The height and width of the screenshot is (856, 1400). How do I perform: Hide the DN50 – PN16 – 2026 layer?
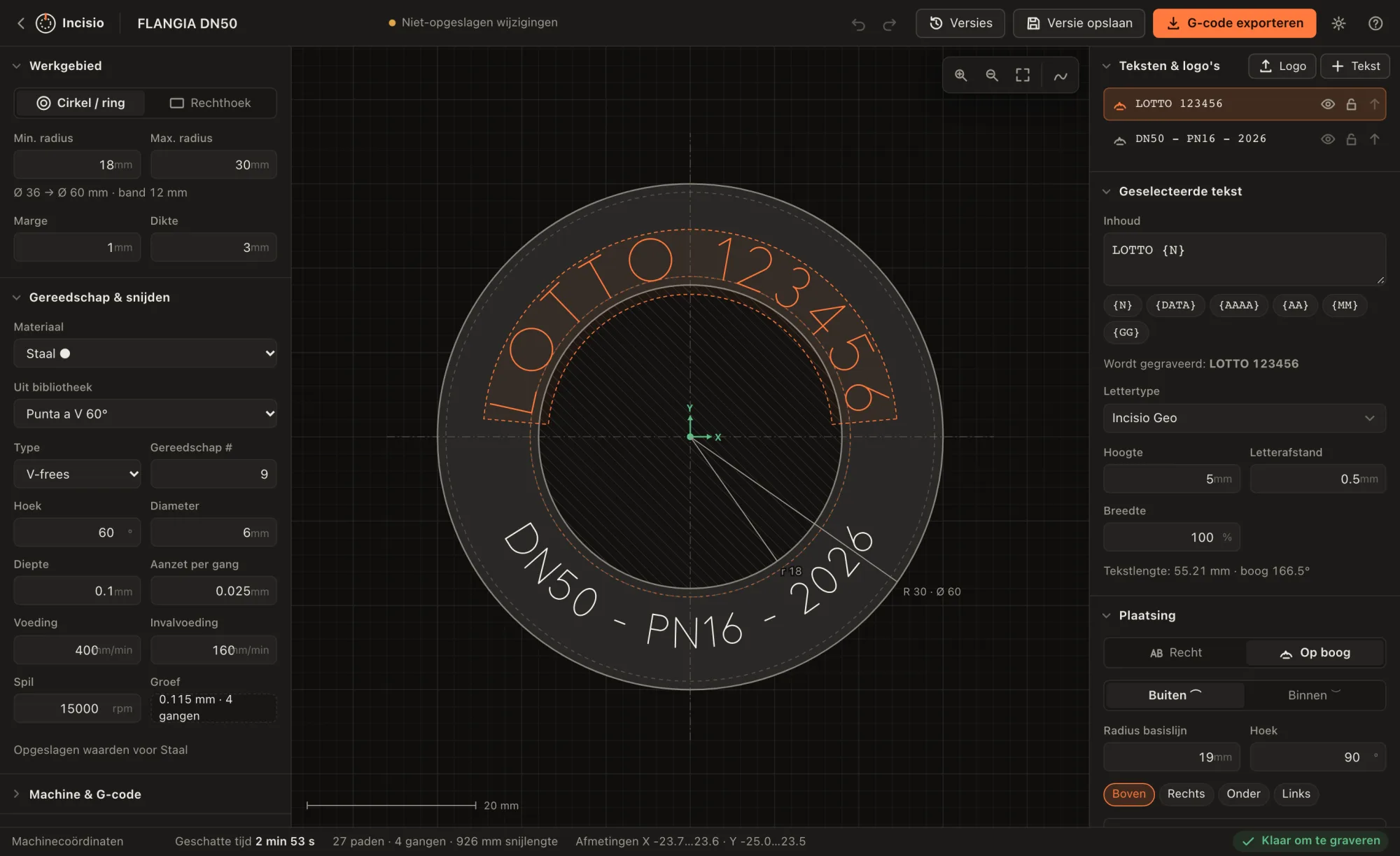coord(1327,139)
